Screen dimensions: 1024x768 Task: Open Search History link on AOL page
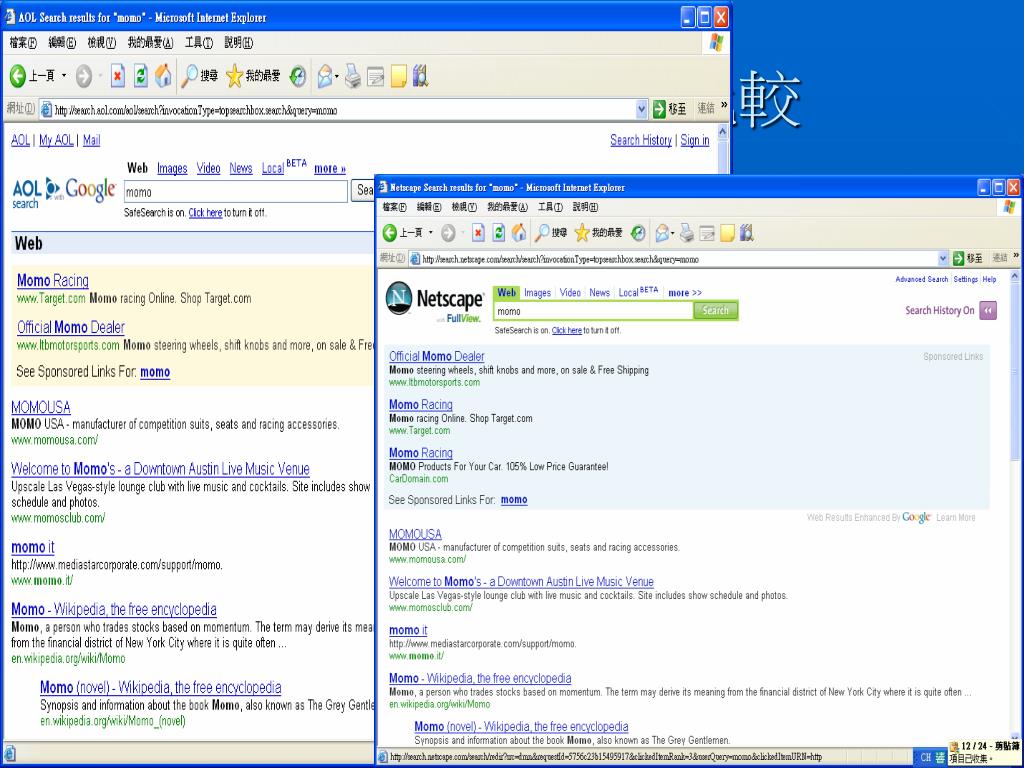tap(641, 140)
